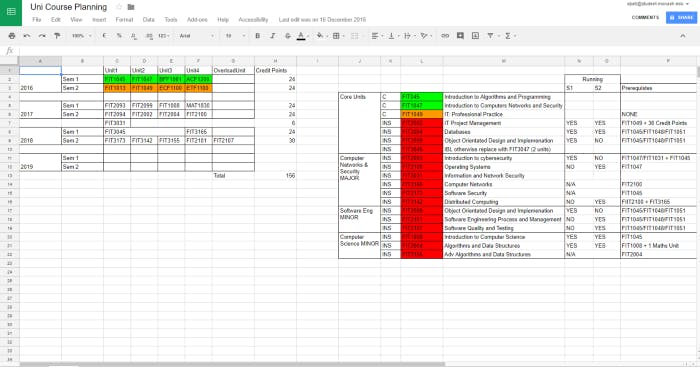Insert a comment via toolbar icon
This screenshot has height=367, width=700.
(x=460, y=36)
